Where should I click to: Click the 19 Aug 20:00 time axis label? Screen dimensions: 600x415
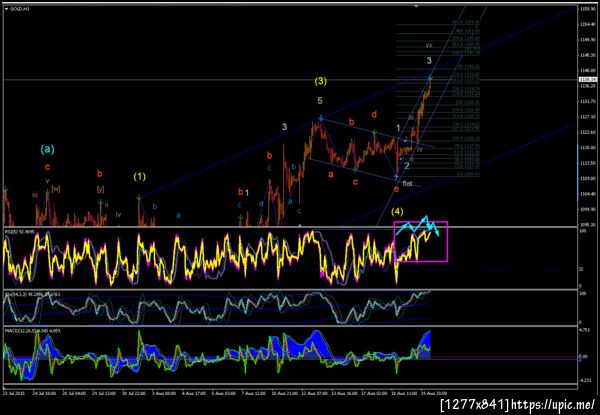pyautogui.click(x=433, y=392)
